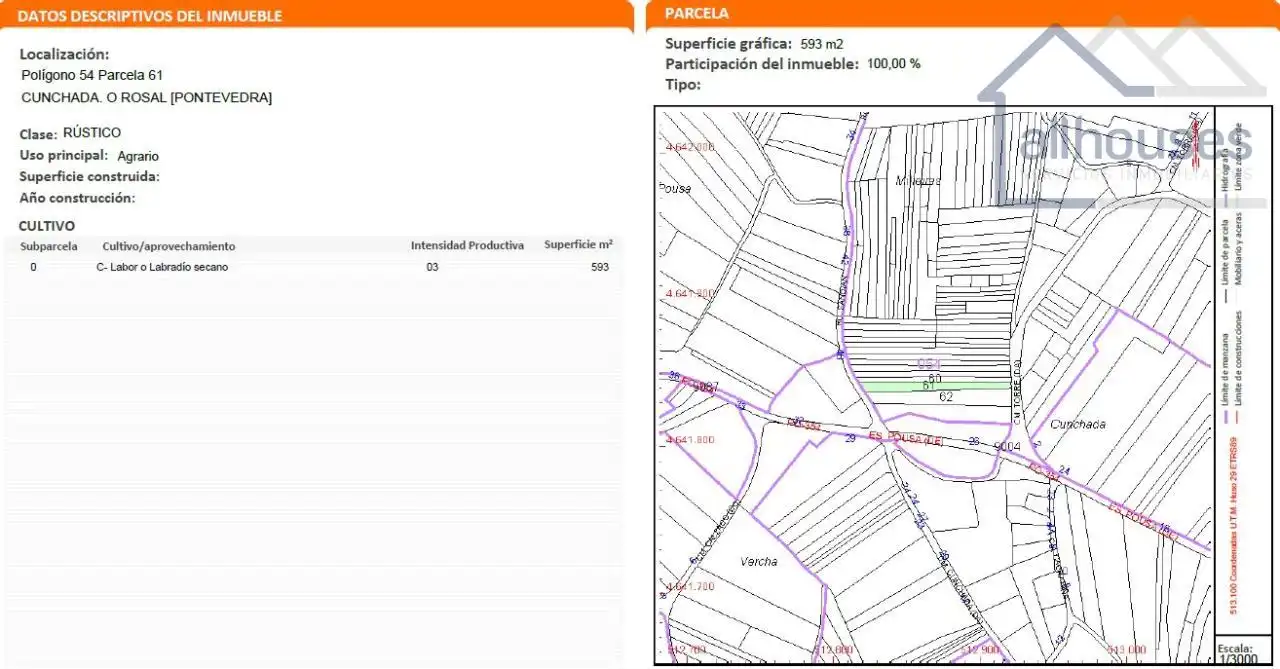The image size is (1280, 669).
Task: Click the 'Cunchada' place label on map
Action: [1078, 424]
